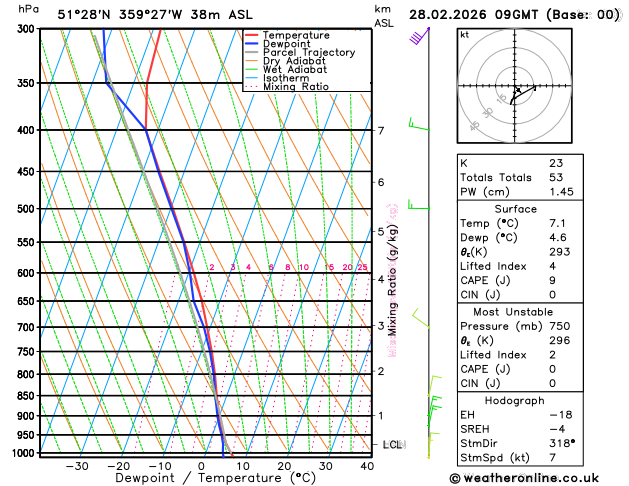The height and width of the screenshot is (486, 629).
Task: Click the 400 hPa pressure label
Action: [28, 130]
